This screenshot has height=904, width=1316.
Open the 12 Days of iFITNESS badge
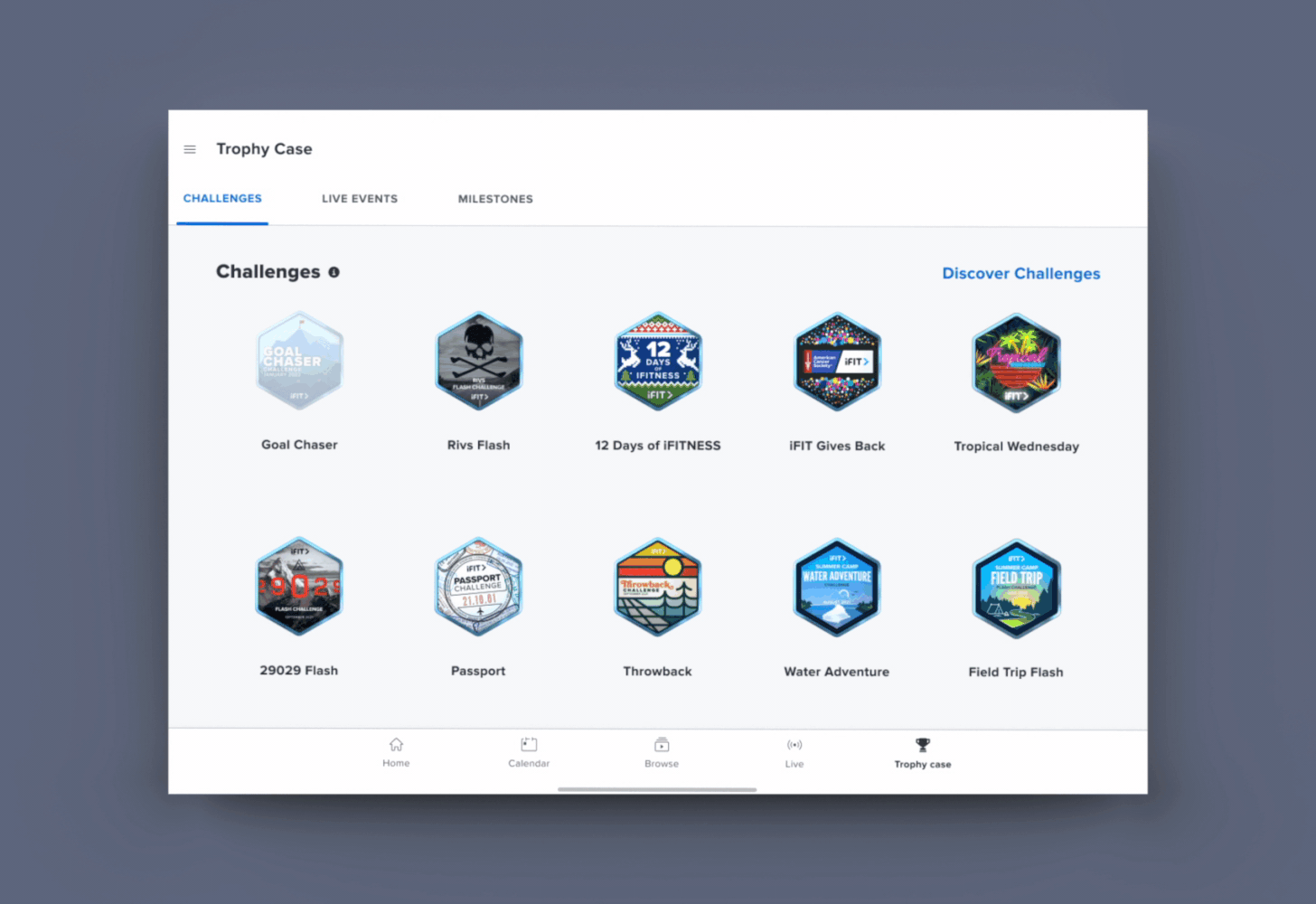pos(658,362)
